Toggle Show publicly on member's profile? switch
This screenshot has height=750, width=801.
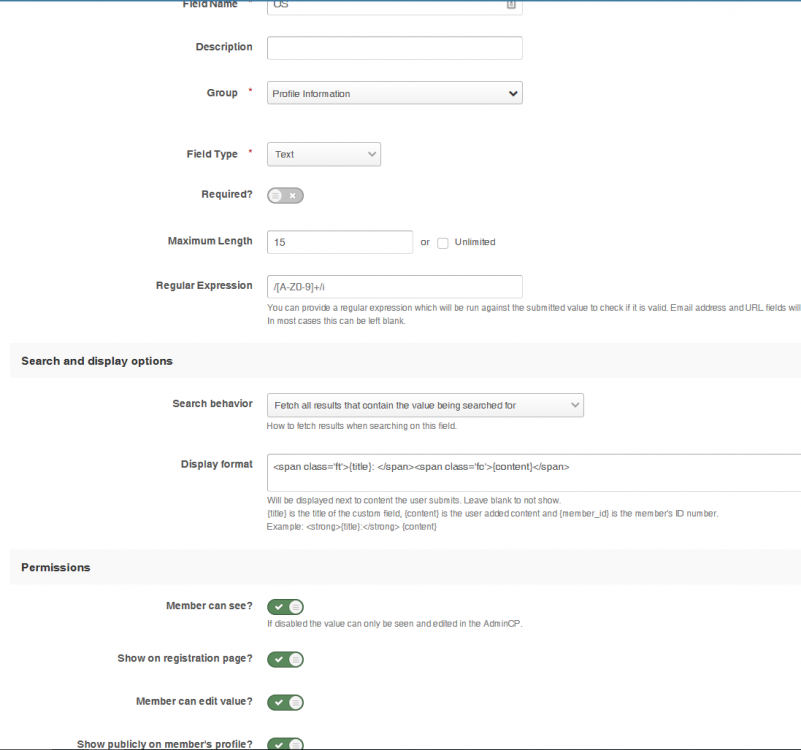[285, 743]
